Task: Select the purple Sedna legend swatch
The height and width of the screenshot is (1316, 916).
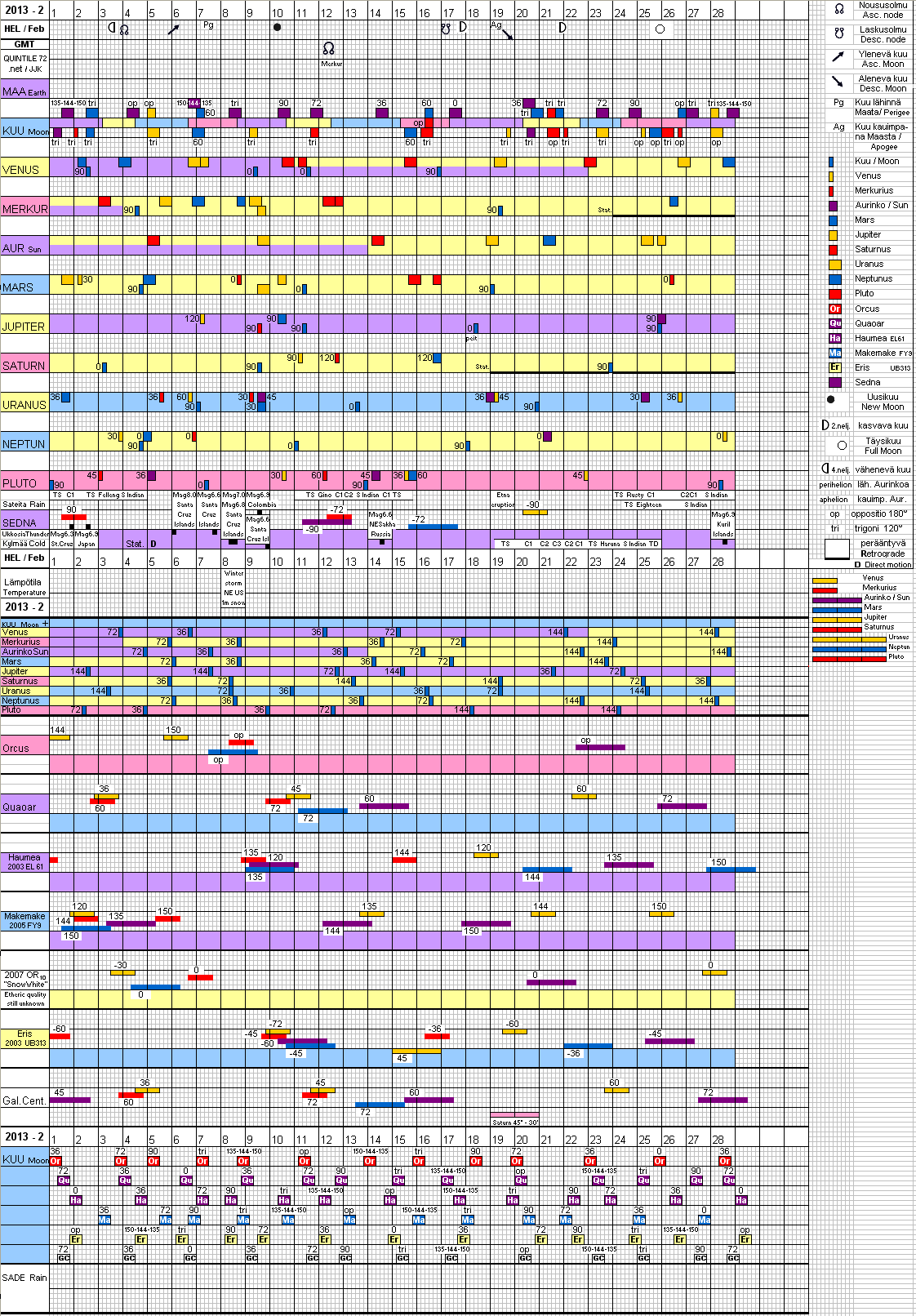Action: click(834, 382)
